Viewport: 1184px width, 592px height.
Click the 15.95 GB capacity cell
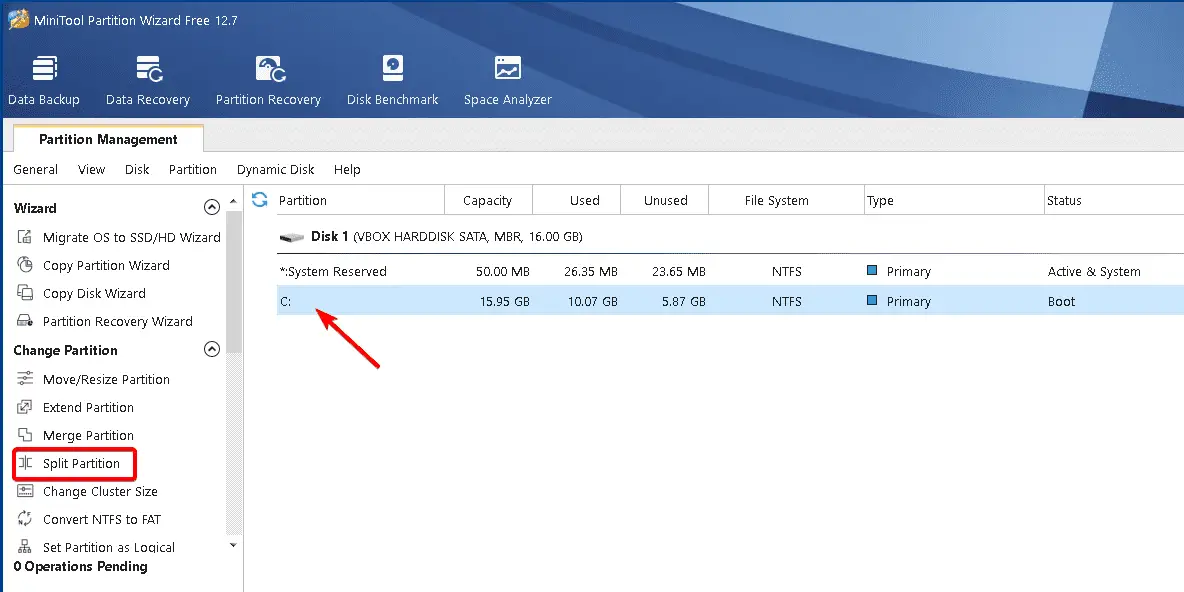504,301
